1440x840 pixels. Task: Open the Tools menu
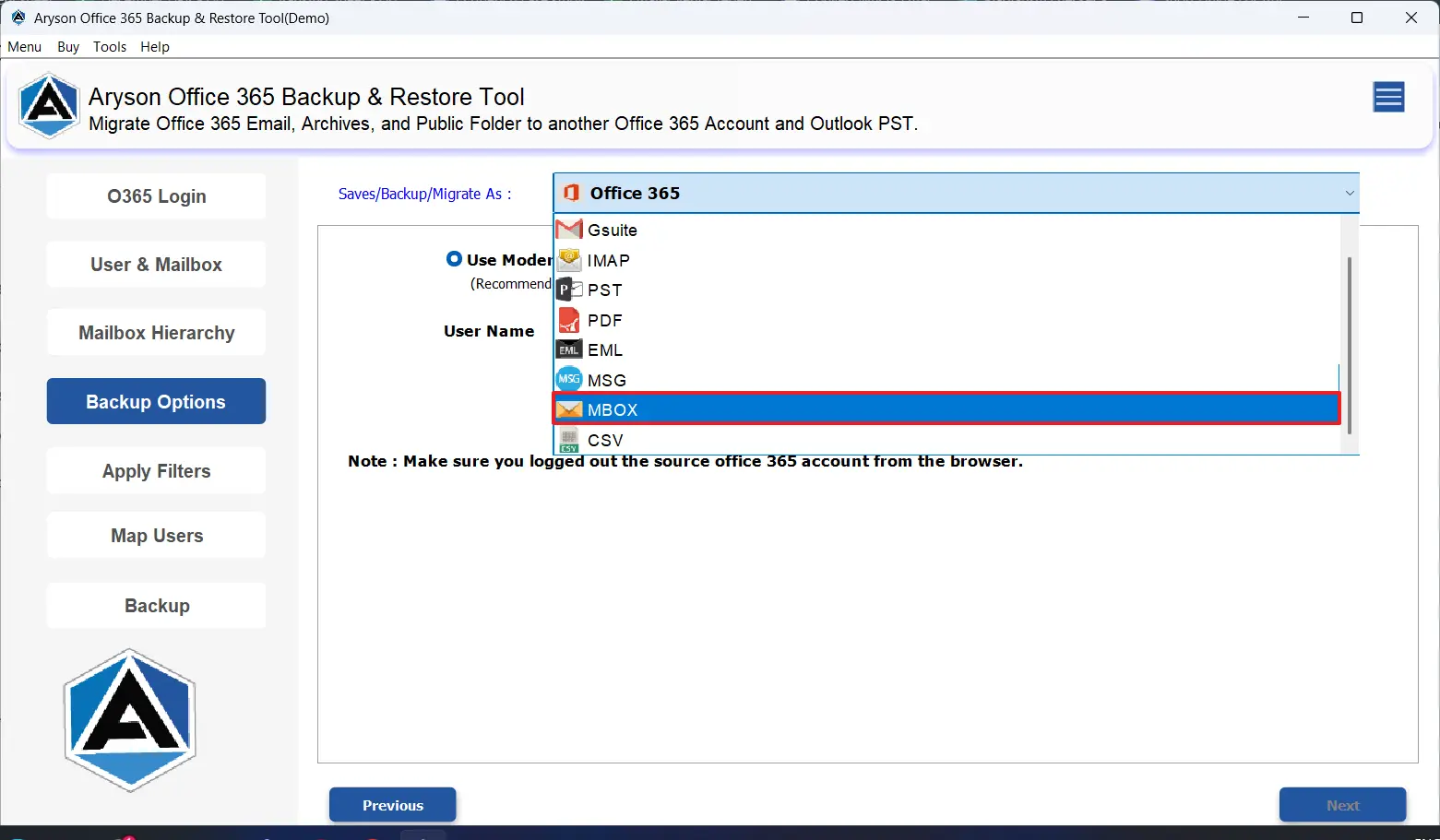[x=110, y=47]
